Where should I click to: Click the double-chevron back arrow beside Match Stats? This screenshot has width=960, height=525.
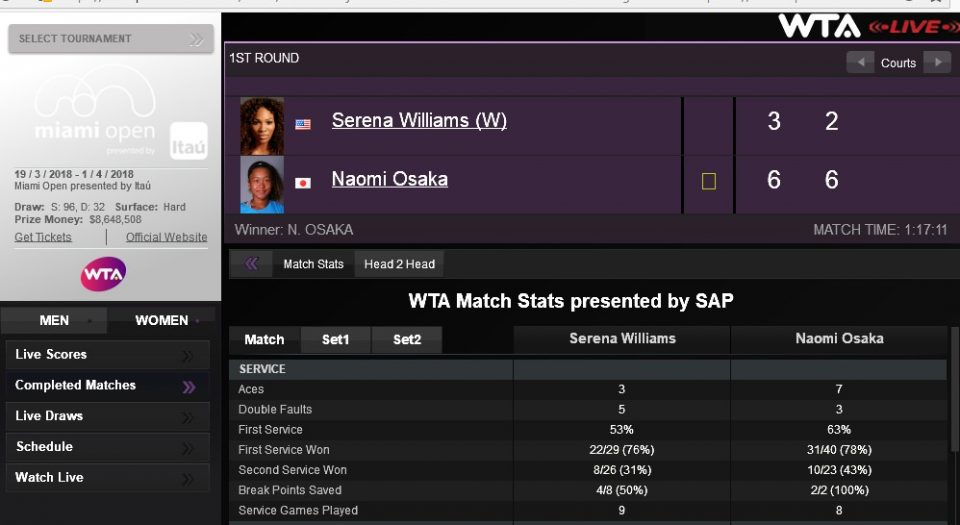click(x=251, y=264)
